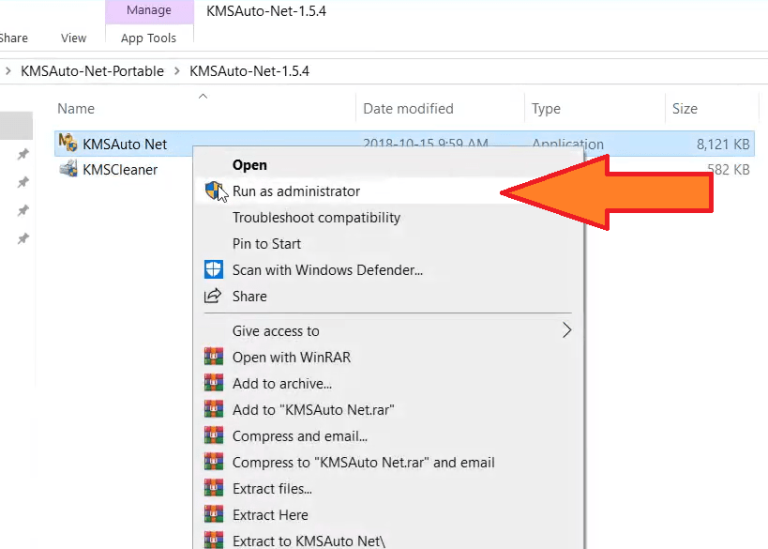This screenshot has width=768, height=549.
Task: Click the KMSCleaner file icon
Action: coord(68,168)
